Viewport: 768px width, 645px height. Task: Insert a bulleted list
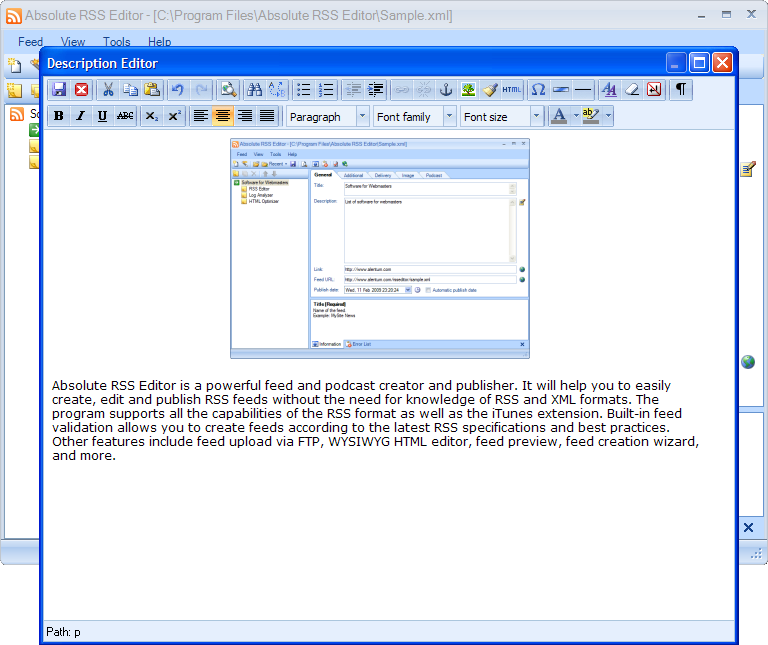pyautogui.click(x=304, y=90)
